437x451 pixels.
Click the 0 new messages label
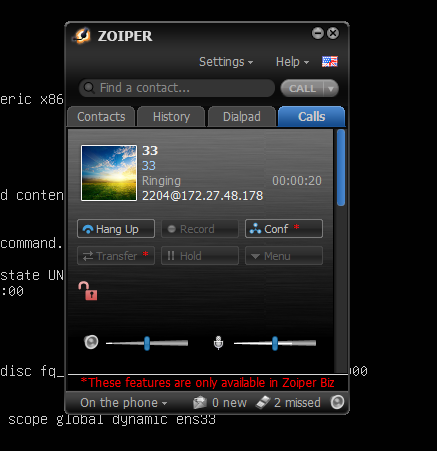tap(229, 403)
